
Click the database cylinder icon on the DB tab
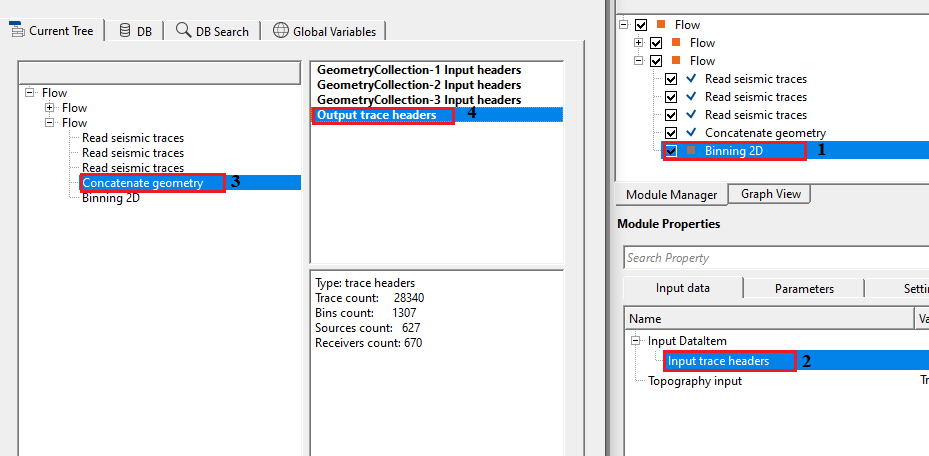(124, 31)
